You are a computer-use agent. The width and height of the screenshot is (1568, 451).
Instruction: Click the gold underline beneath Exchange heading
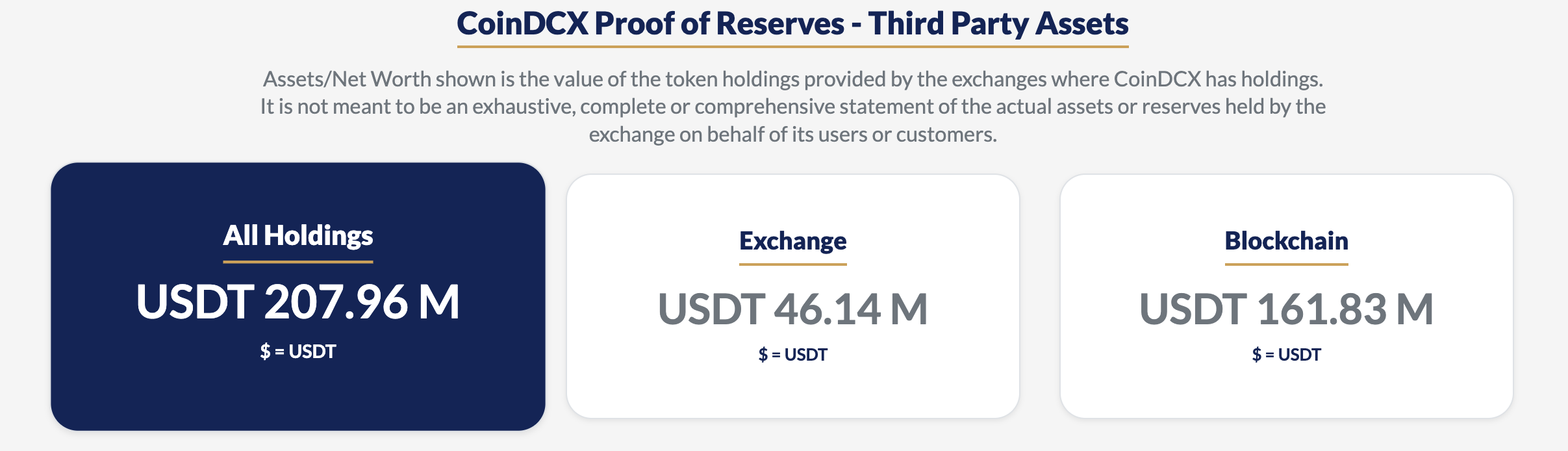(x=793, y=264)
